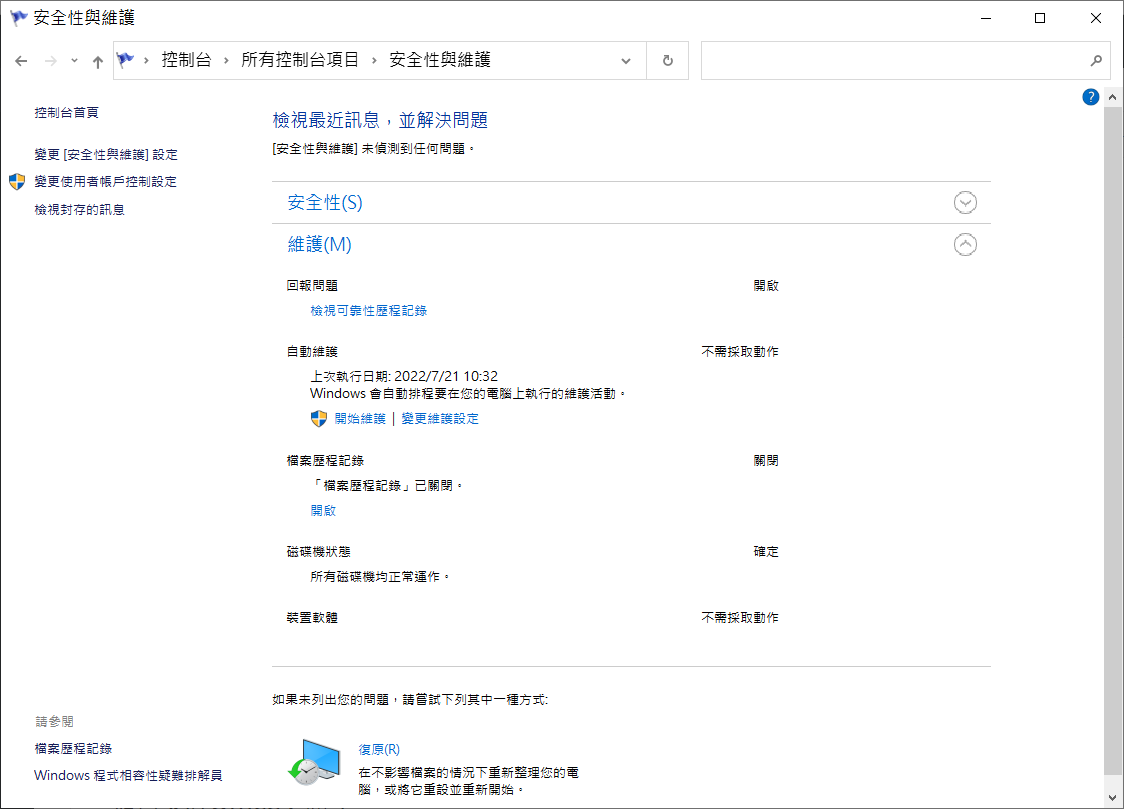Click the back navigation arrow

[21, 61]
